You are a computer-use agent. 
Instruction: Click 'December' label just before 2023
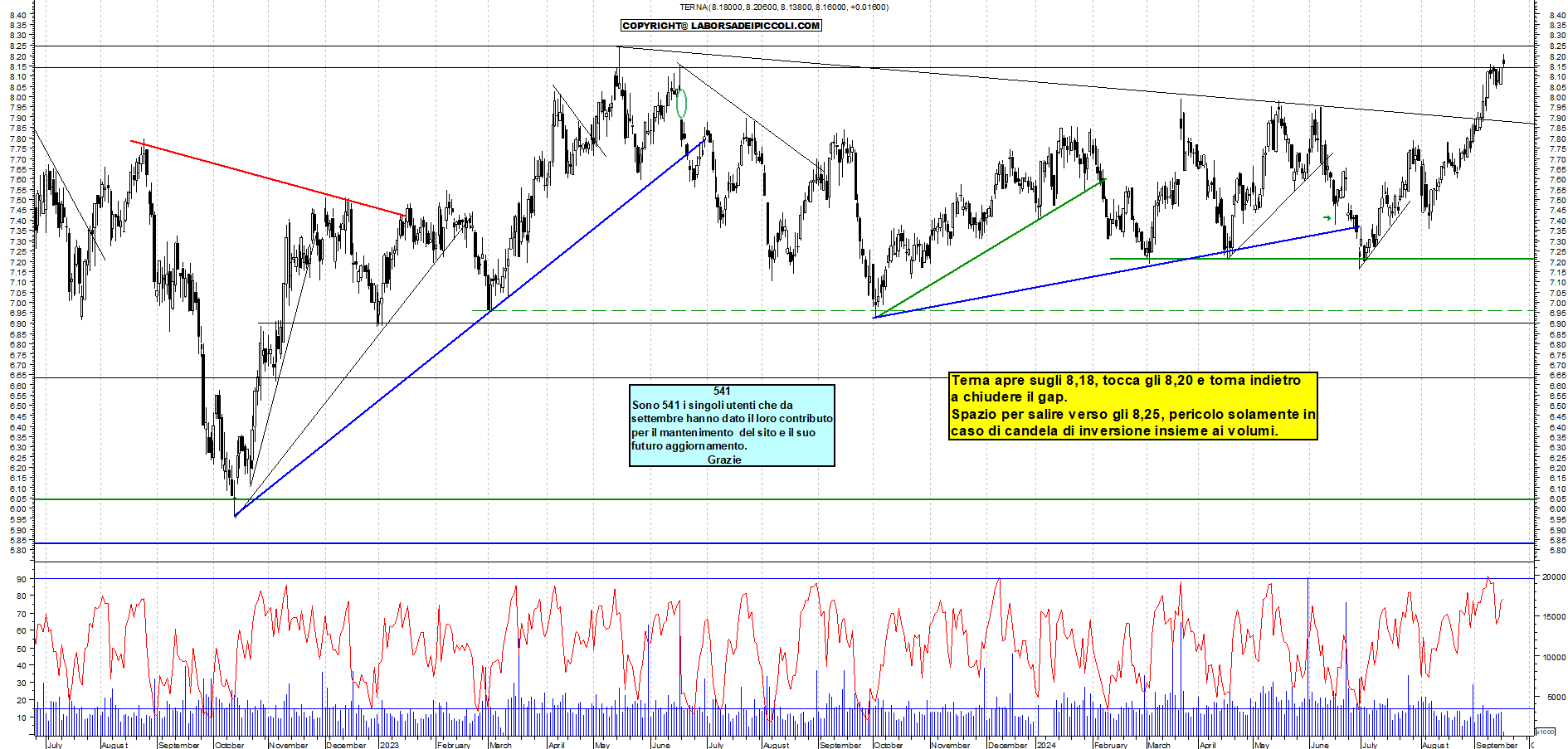[346, 745]
